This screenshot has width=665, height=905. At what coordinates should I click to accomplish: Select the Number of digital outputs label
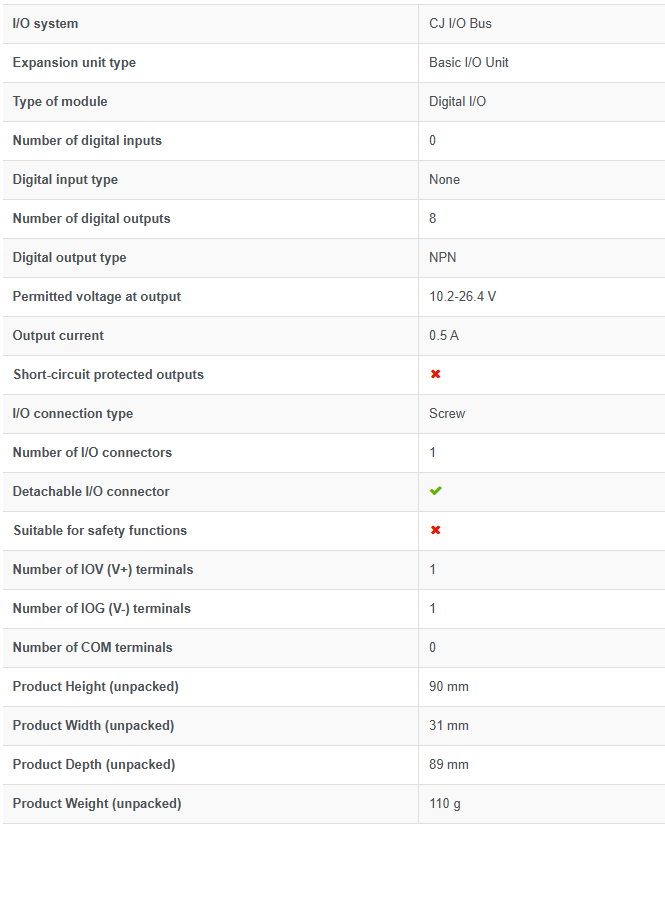92,219
